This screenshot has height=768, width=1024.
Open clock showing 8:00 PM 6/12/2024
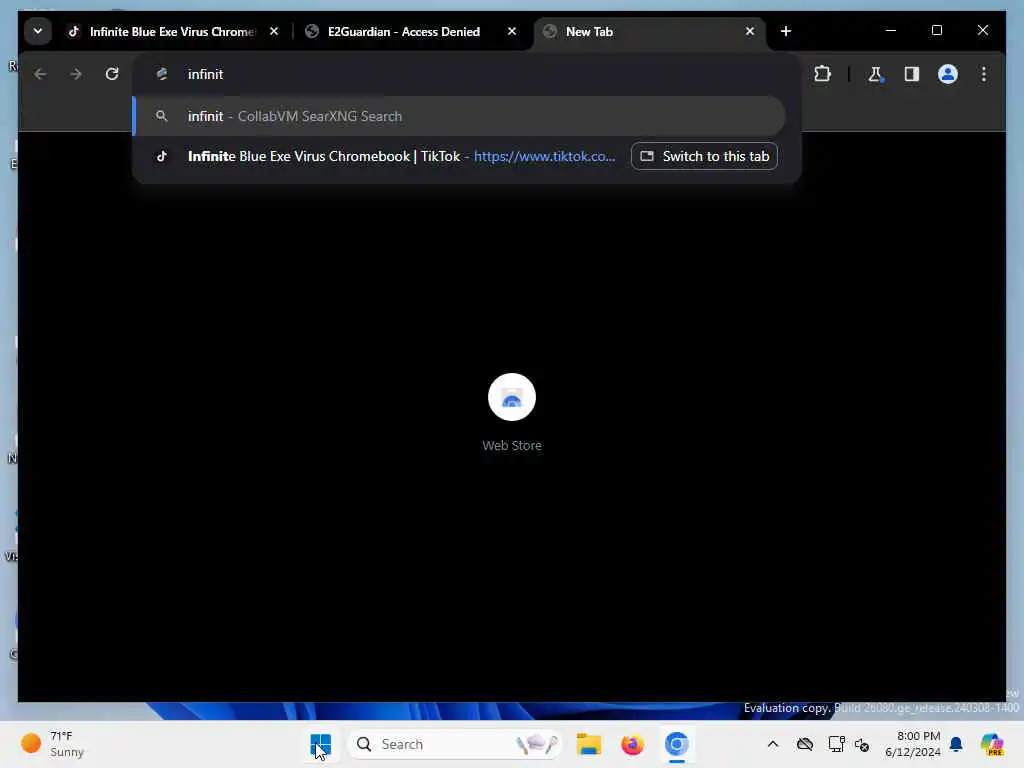(x=913, y=744)
